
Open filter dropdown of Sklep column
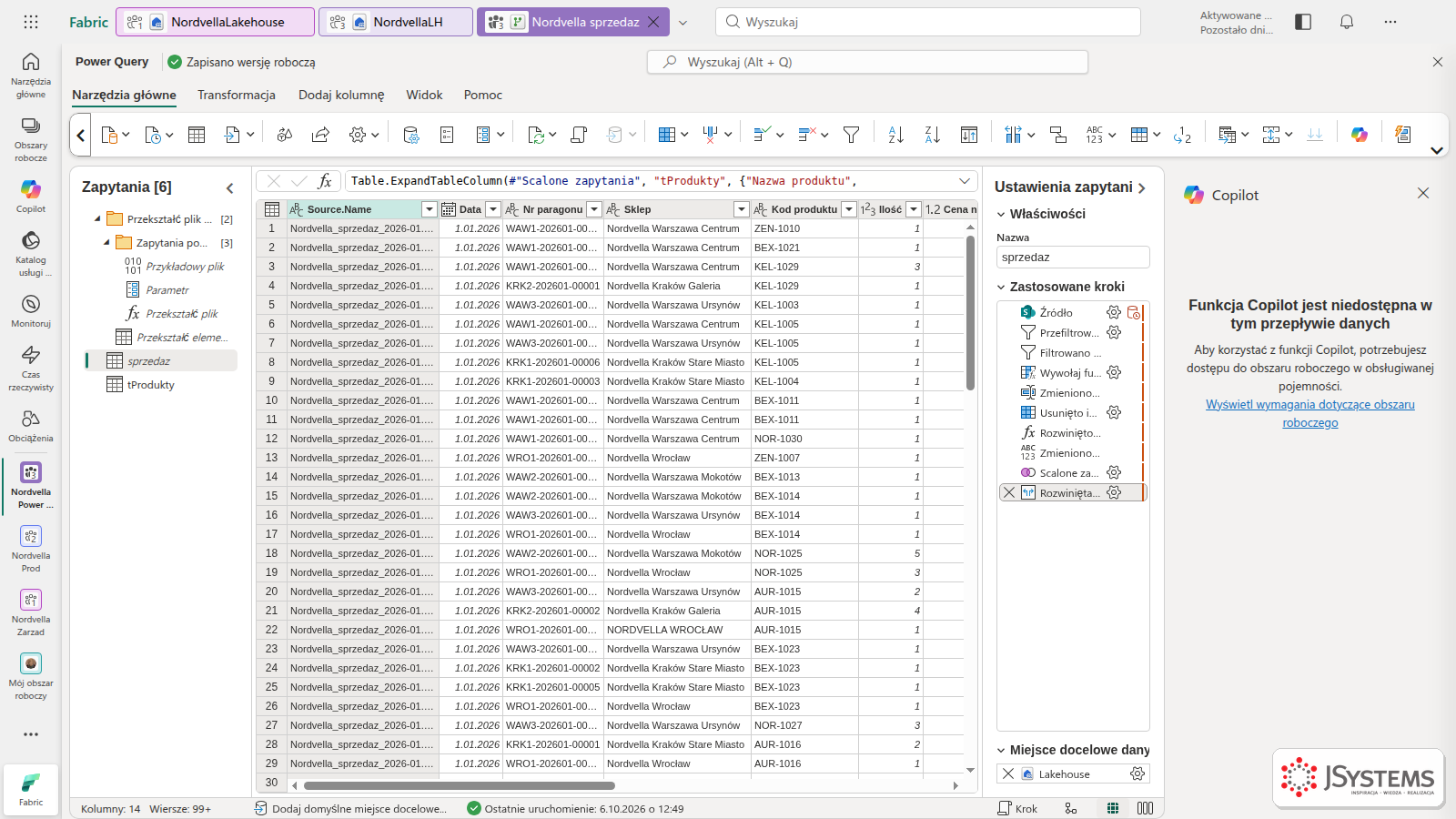tap(742, 209)
